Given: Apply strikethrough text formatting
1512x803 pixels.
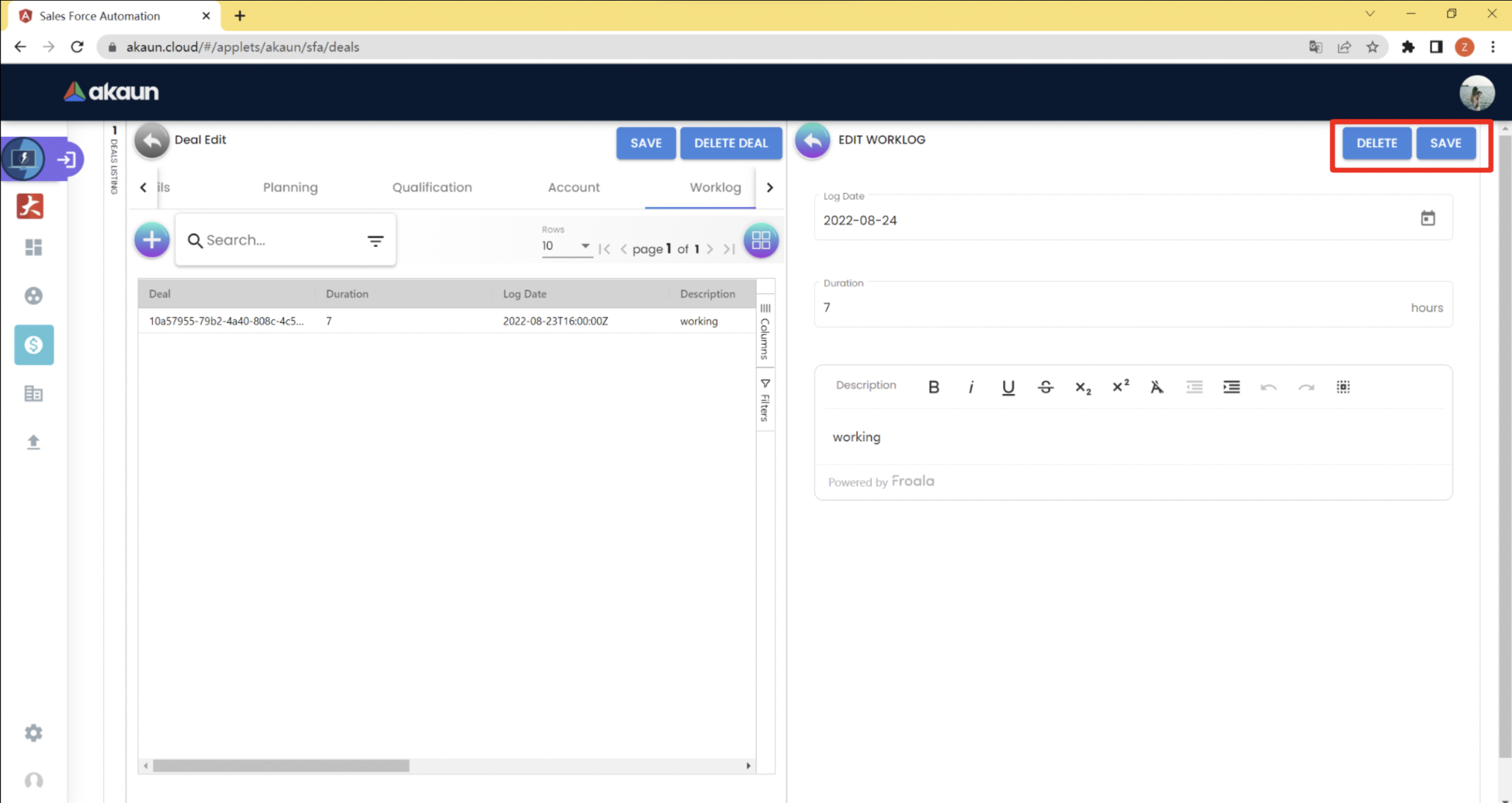Looking at the screenshot, I should pos(1045,387).
